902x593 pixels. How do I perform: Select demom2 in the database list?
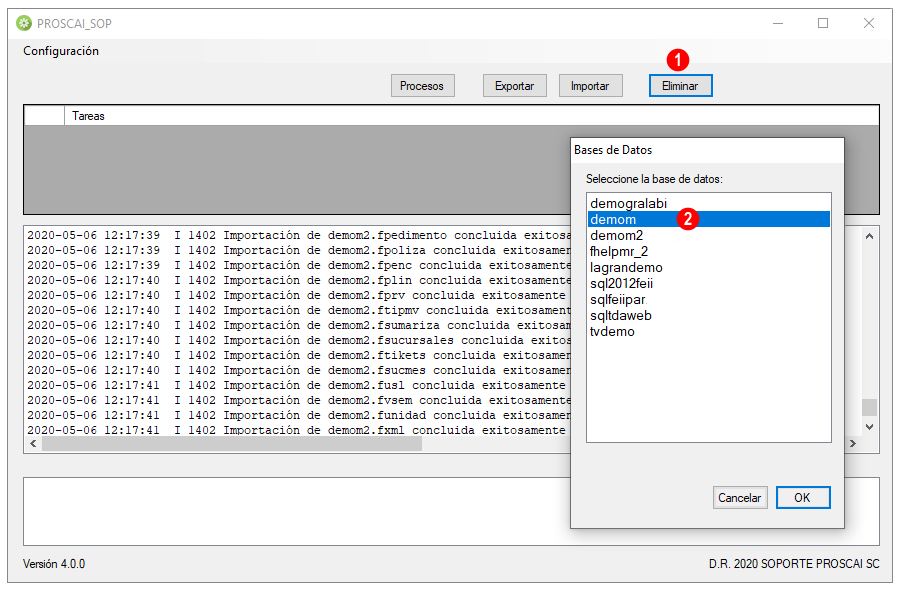click(x=709, y=235)
